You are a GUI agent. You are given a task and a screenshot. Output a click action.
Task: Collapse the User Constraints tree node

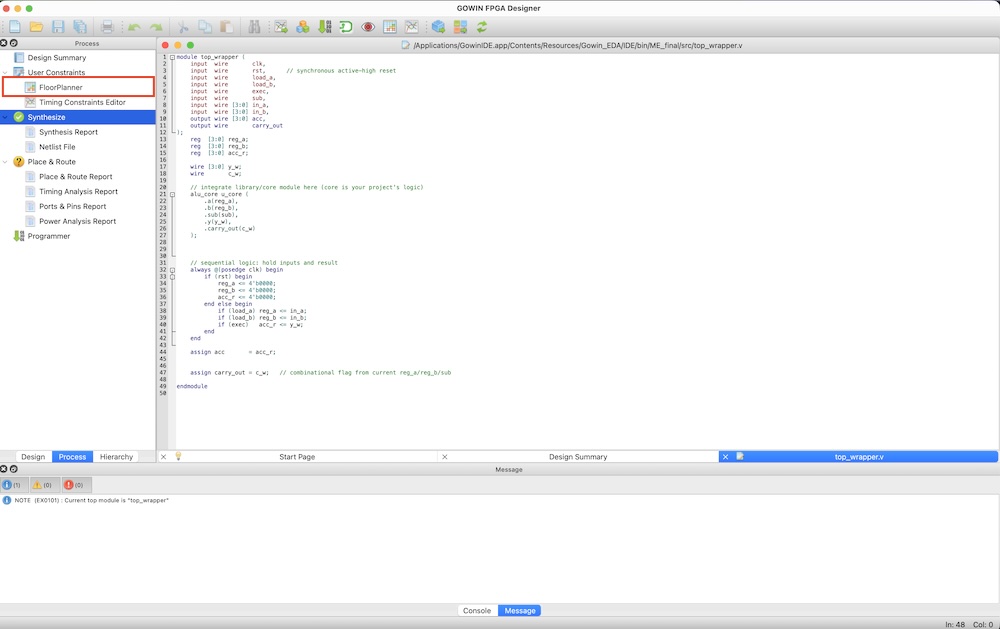point(5,73)
